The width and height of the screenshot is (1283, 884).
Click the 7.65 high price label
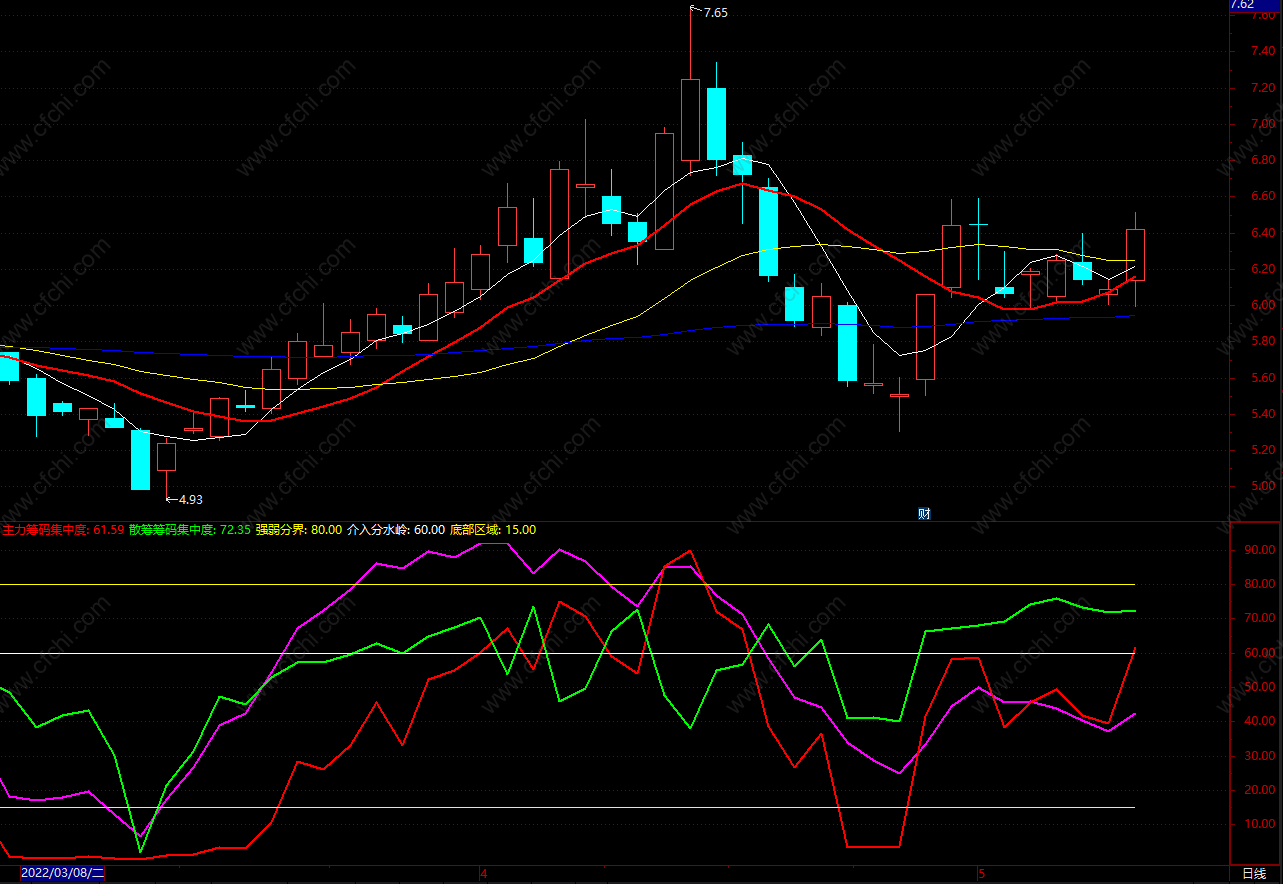715,13
